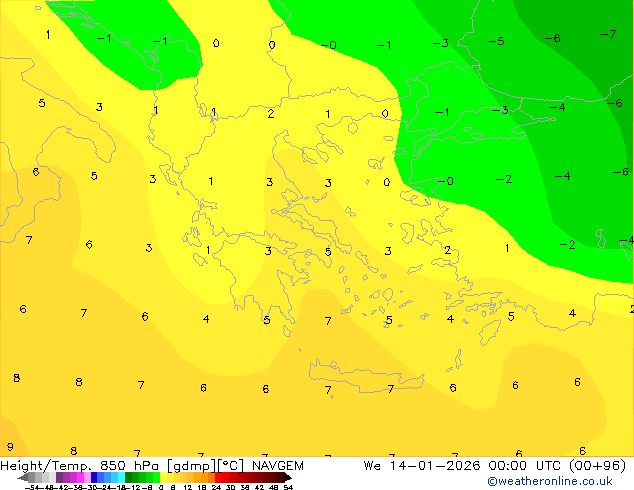Click the 54 label on the legend scale
This screenshot has width=634, height=490.
(x=288, y=487)
